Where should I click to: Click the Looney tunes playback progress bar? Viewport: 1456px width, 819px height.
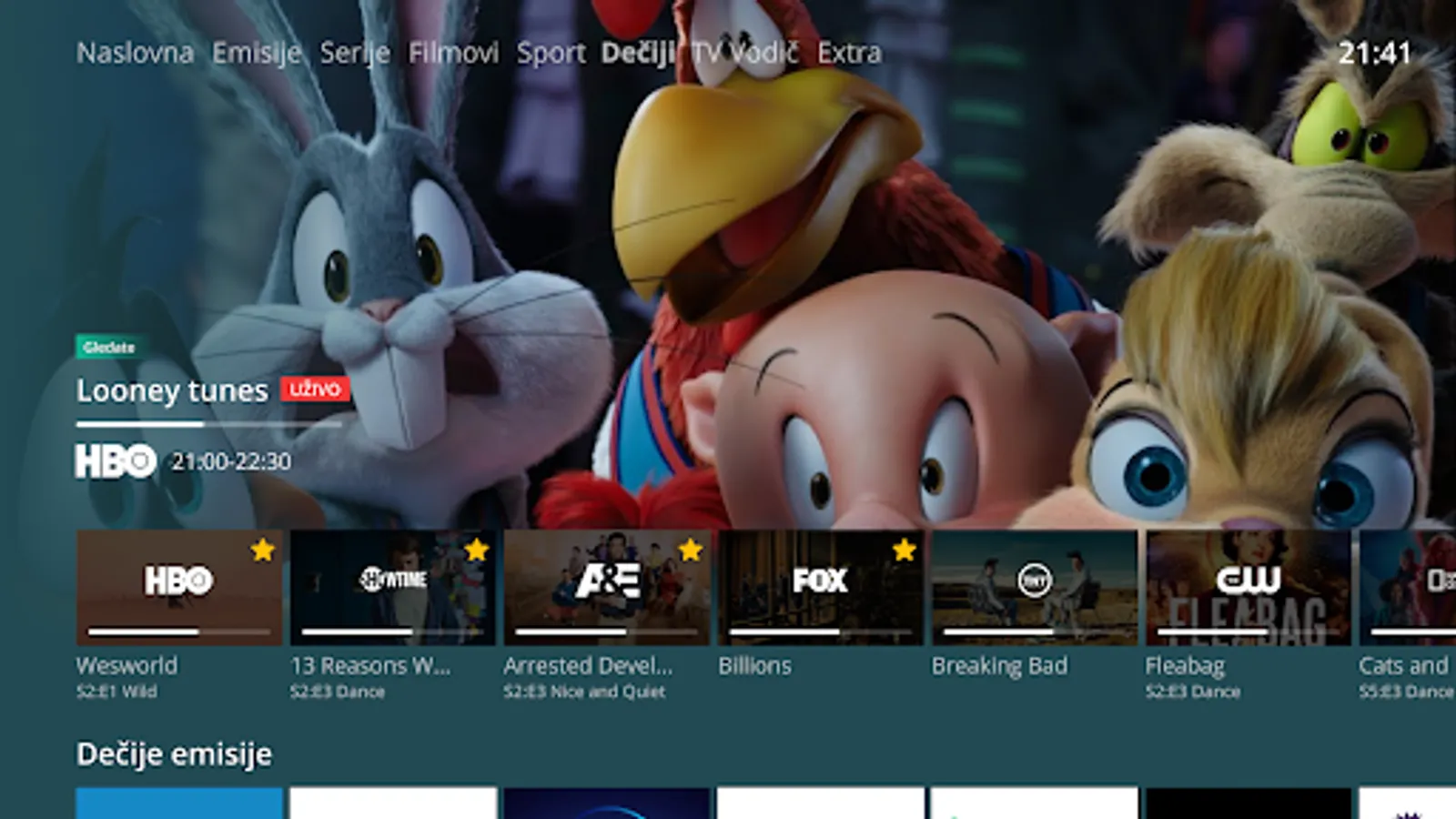click(209, 424)
